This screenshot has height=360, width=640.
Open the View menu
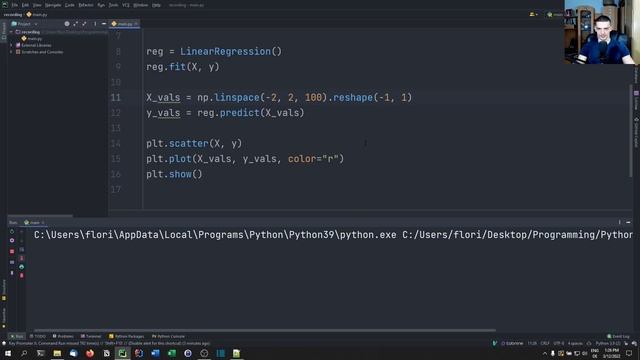tap(37, 5)
